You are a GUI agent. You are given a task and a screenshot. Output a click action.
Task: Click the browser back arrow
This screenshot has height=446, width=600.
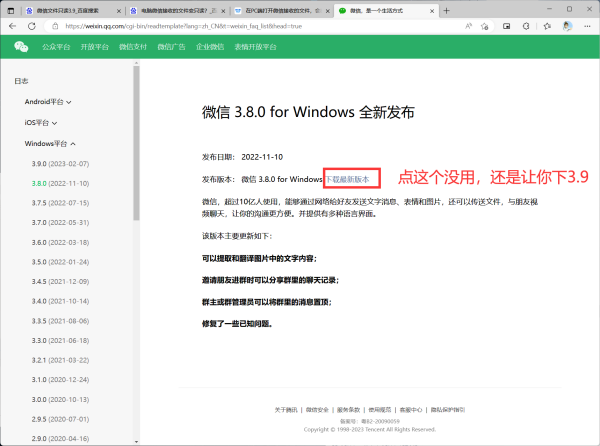12,27
